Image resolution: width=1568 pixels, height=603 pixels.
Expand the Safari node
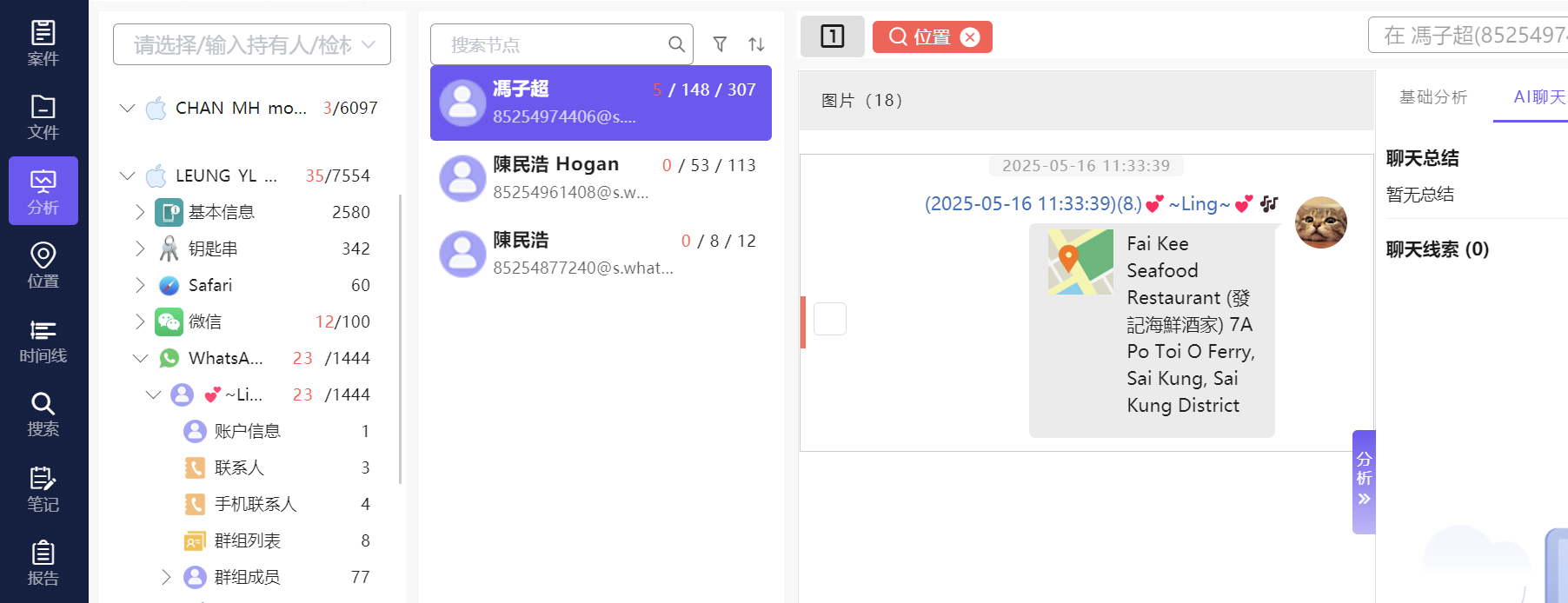click(140, 285)
